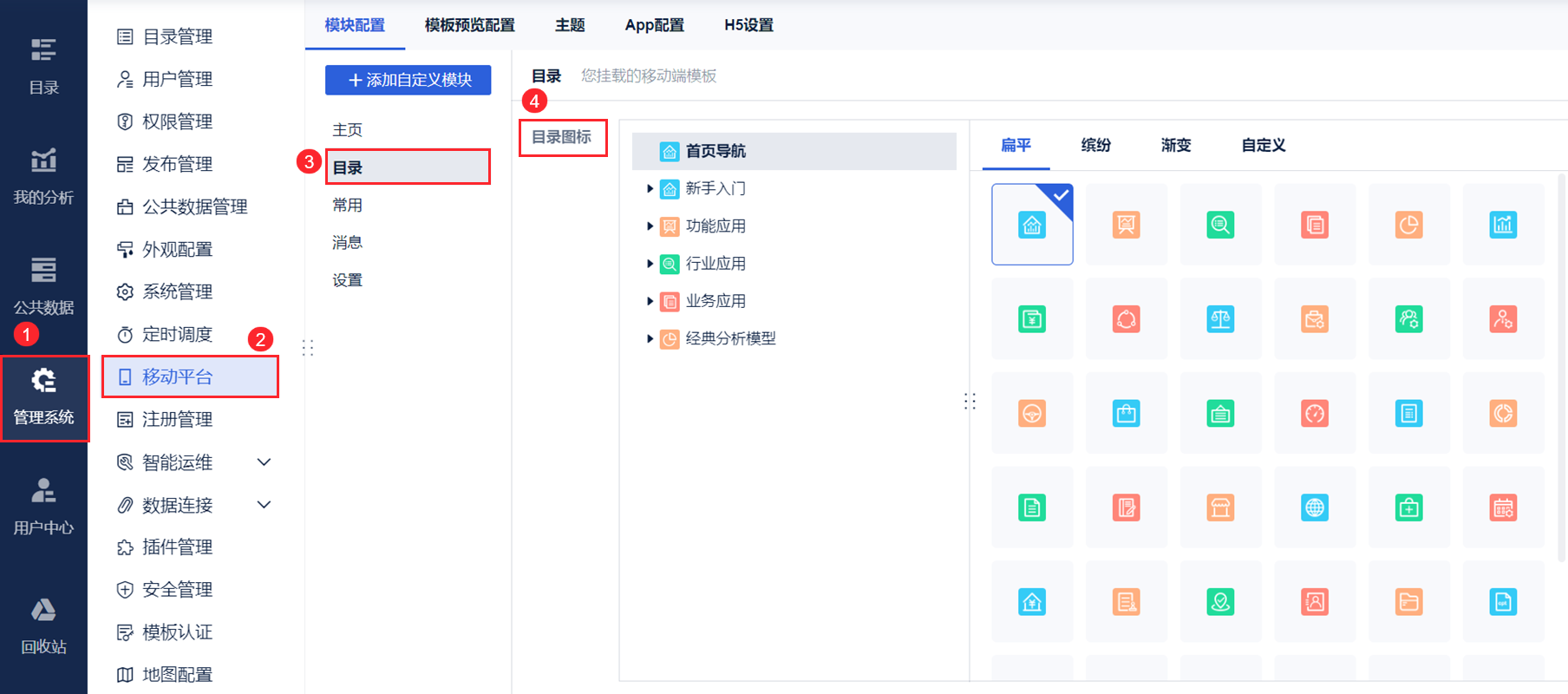Pick the green location pin check icon
Screen dimensions: 1568x694
[1220, 602]
